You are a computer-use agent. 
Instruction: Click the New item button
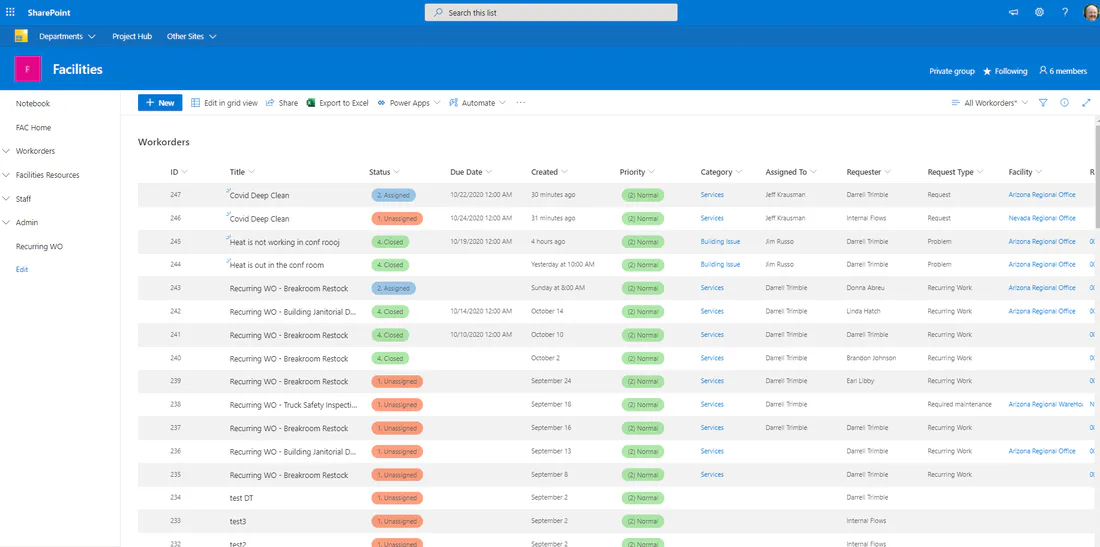click(160, 102)
